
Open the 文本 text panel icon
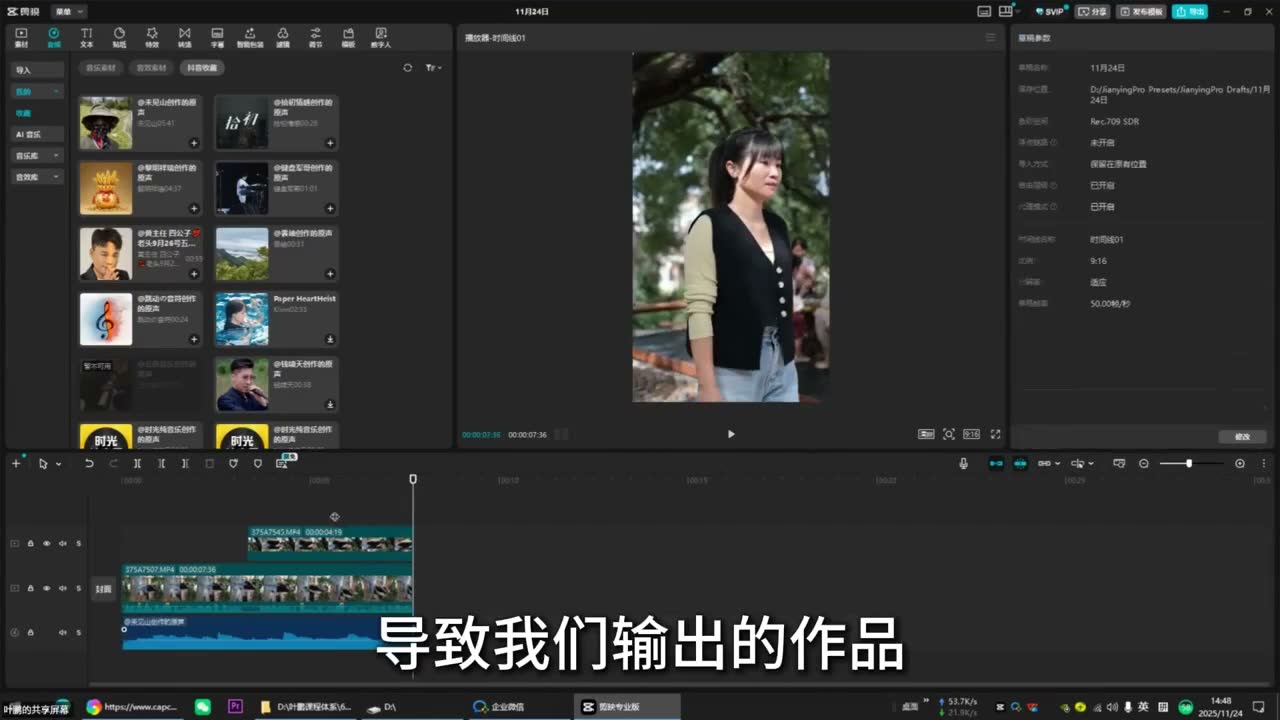tap(86, 38)
